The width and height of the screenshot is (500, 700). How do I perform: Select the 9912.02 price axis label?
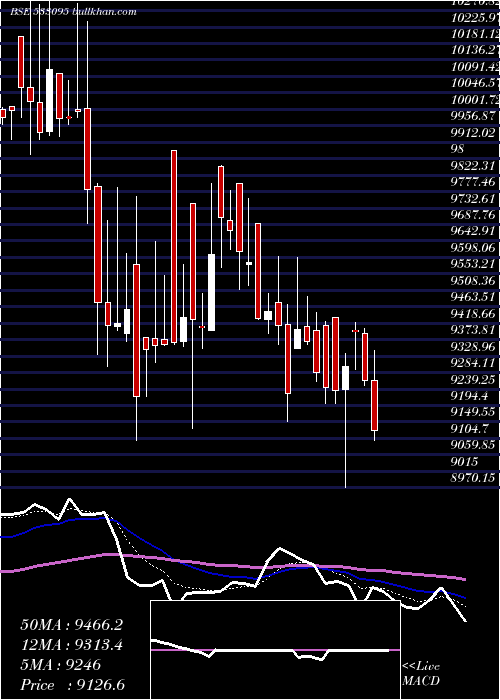[x=474, y=133]
